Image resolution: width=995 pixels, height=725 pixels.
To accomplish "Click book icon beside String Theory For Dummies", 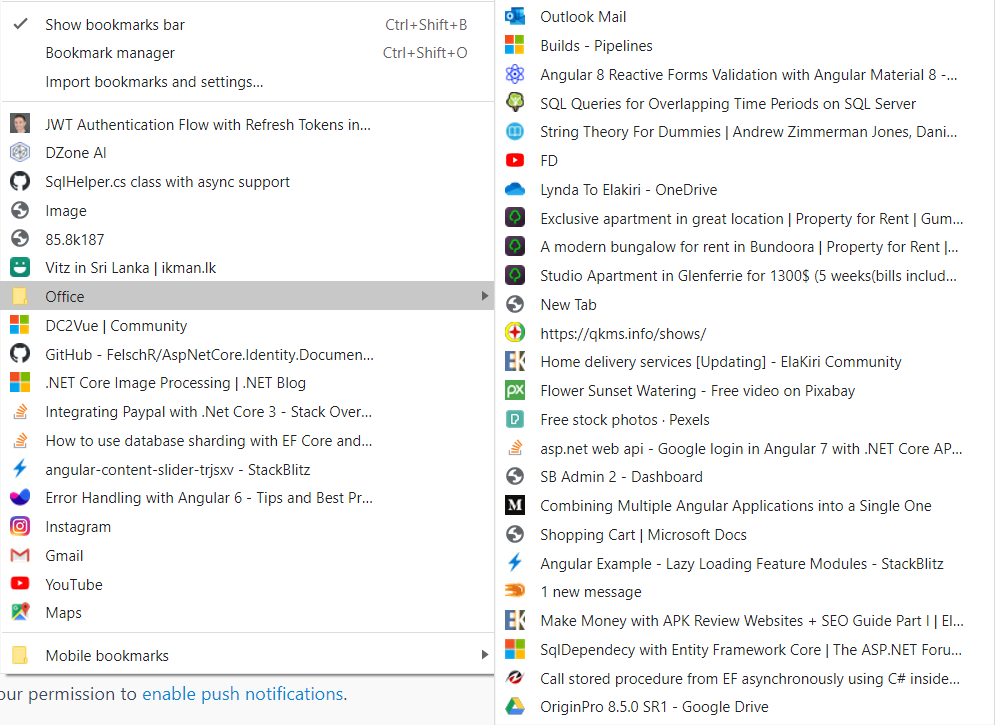I will tap(515, 131).
